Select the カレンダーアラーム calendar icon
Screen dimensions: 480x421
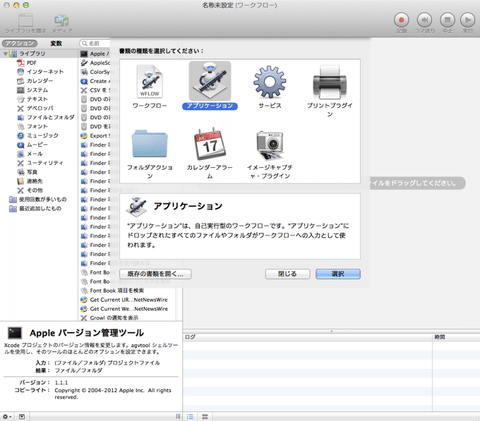point(210,144)
